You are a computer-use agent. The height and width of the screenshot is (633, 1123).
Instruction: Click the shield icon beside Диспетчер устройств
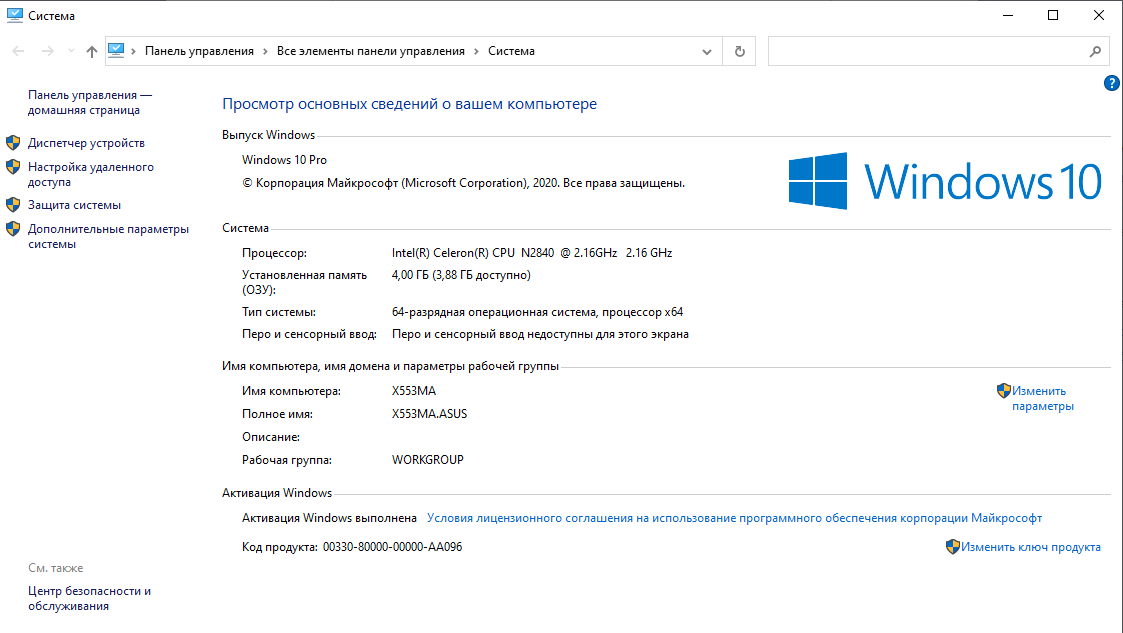[13, 143]
